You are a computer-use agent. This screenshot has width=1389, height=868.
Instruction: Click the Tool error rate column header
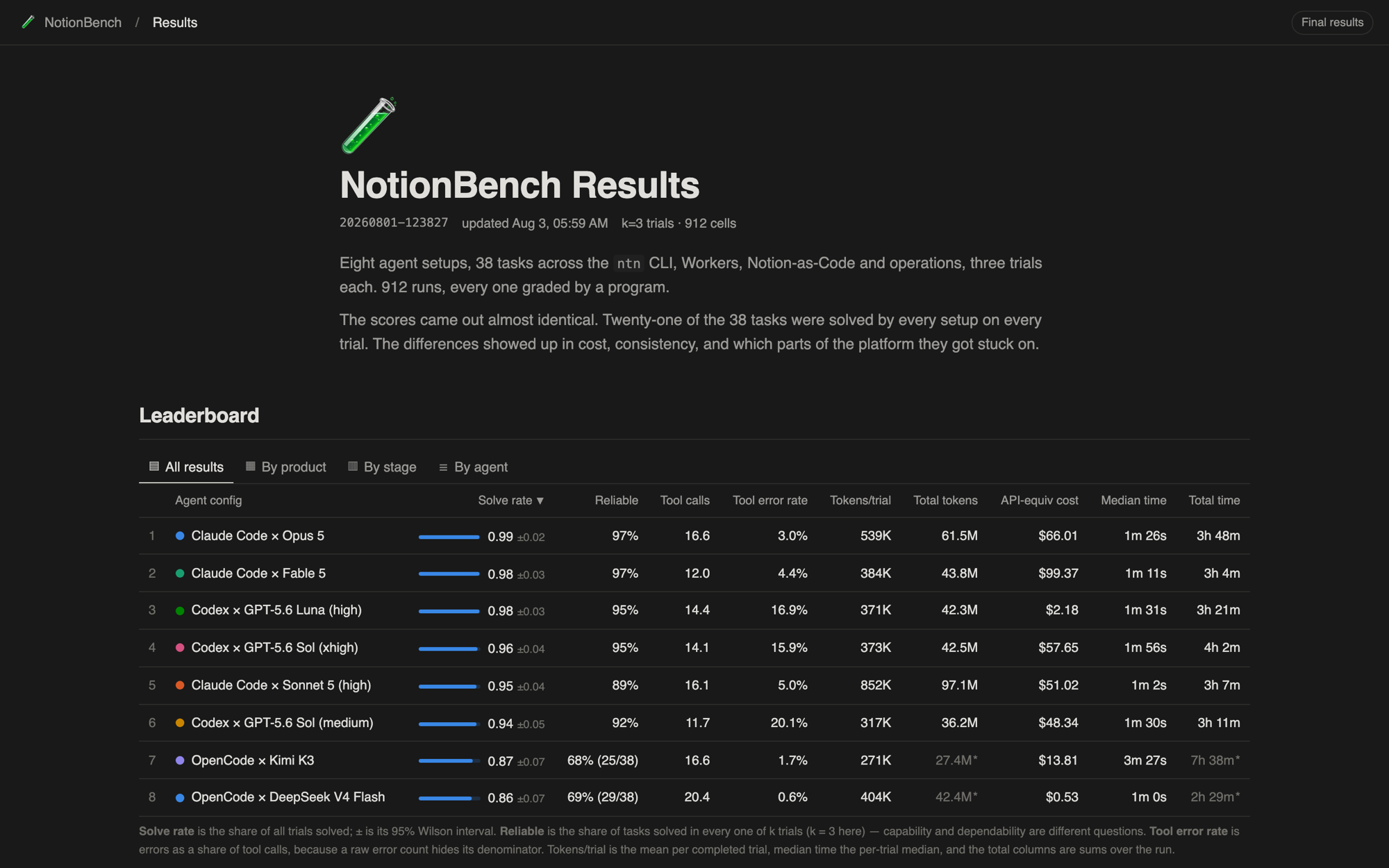click(x=770, y=500)
